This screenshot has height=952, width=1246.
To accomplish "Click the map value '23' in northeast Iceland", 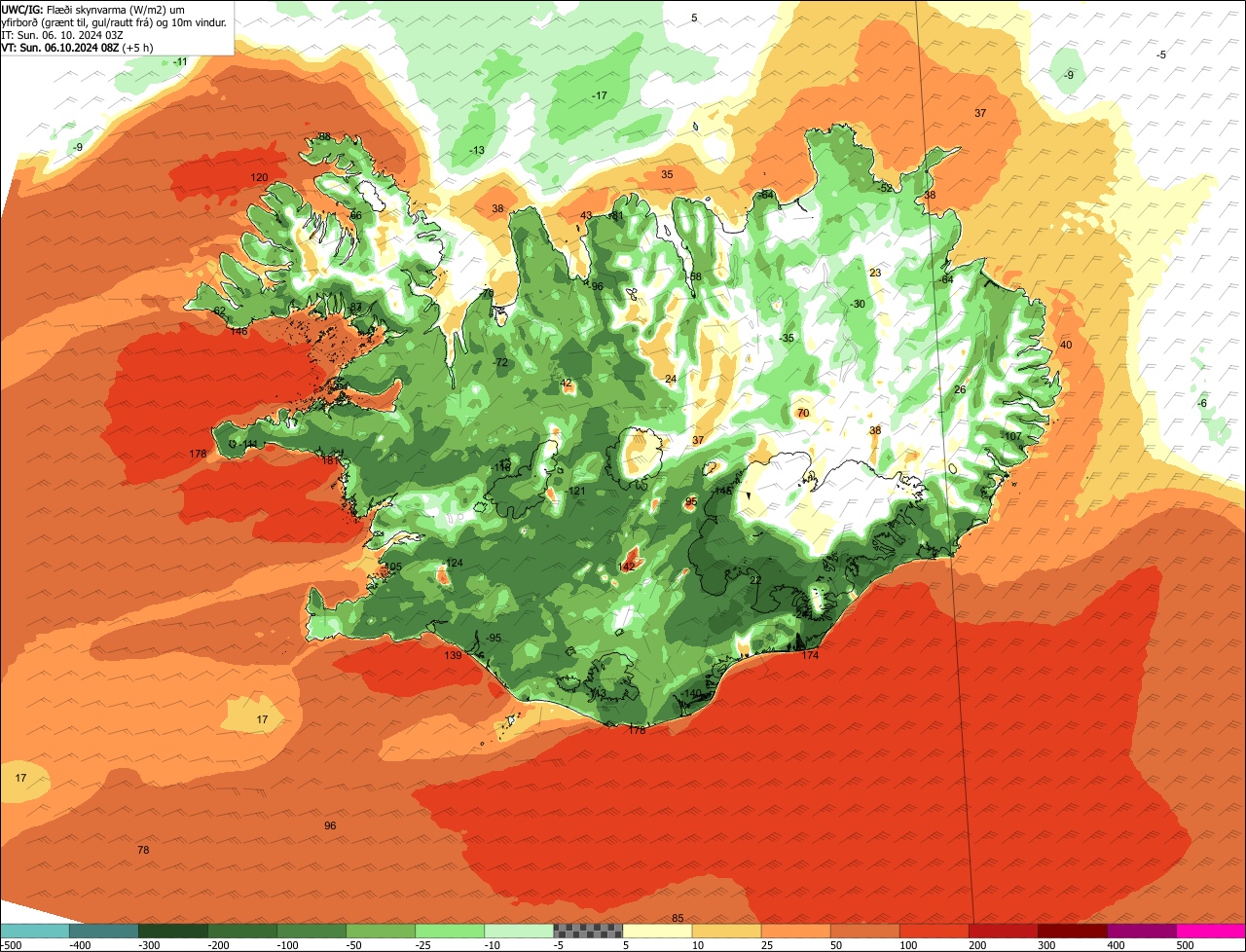I will (875, 273).
